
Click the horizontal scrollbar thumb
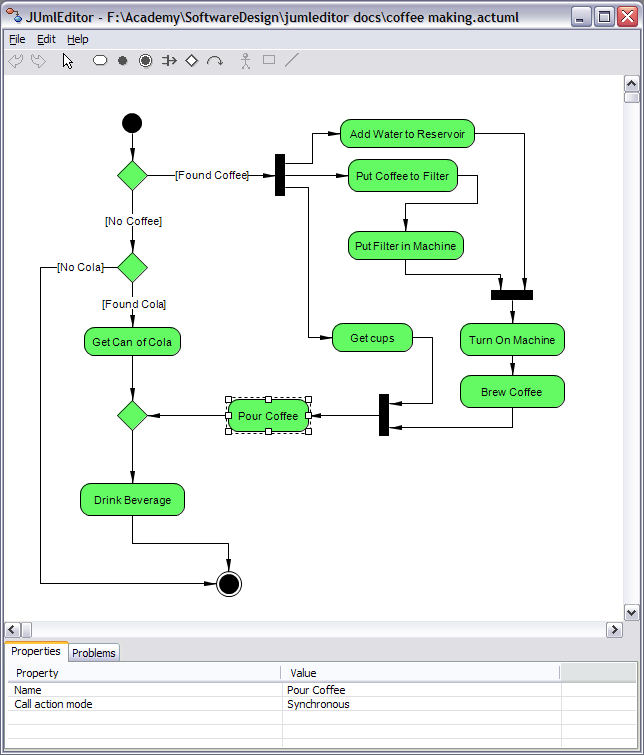click(x=26, y=630)
